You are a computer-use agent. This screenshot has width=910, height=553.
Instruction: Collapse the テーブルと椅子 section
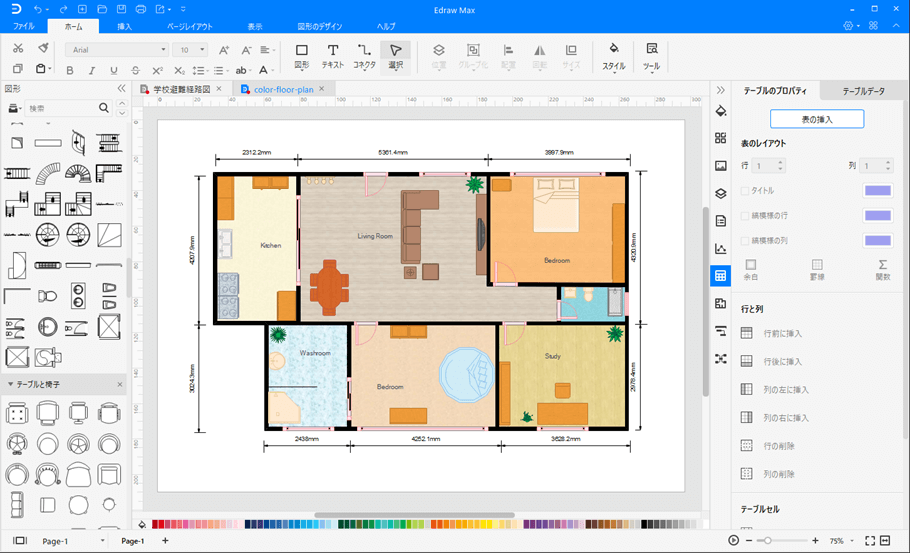[10, 384]
